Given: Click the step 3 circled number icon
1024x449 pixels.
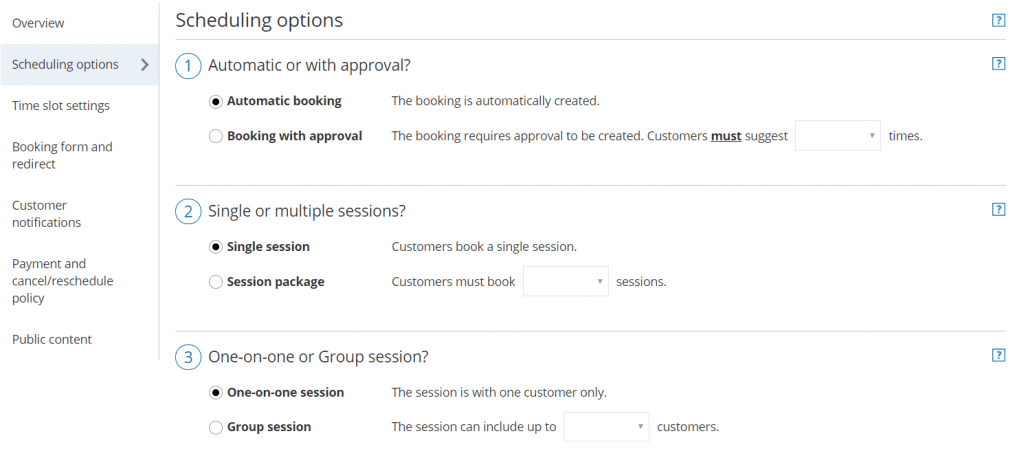Looking at the screenshot, I should pos(187,357).
